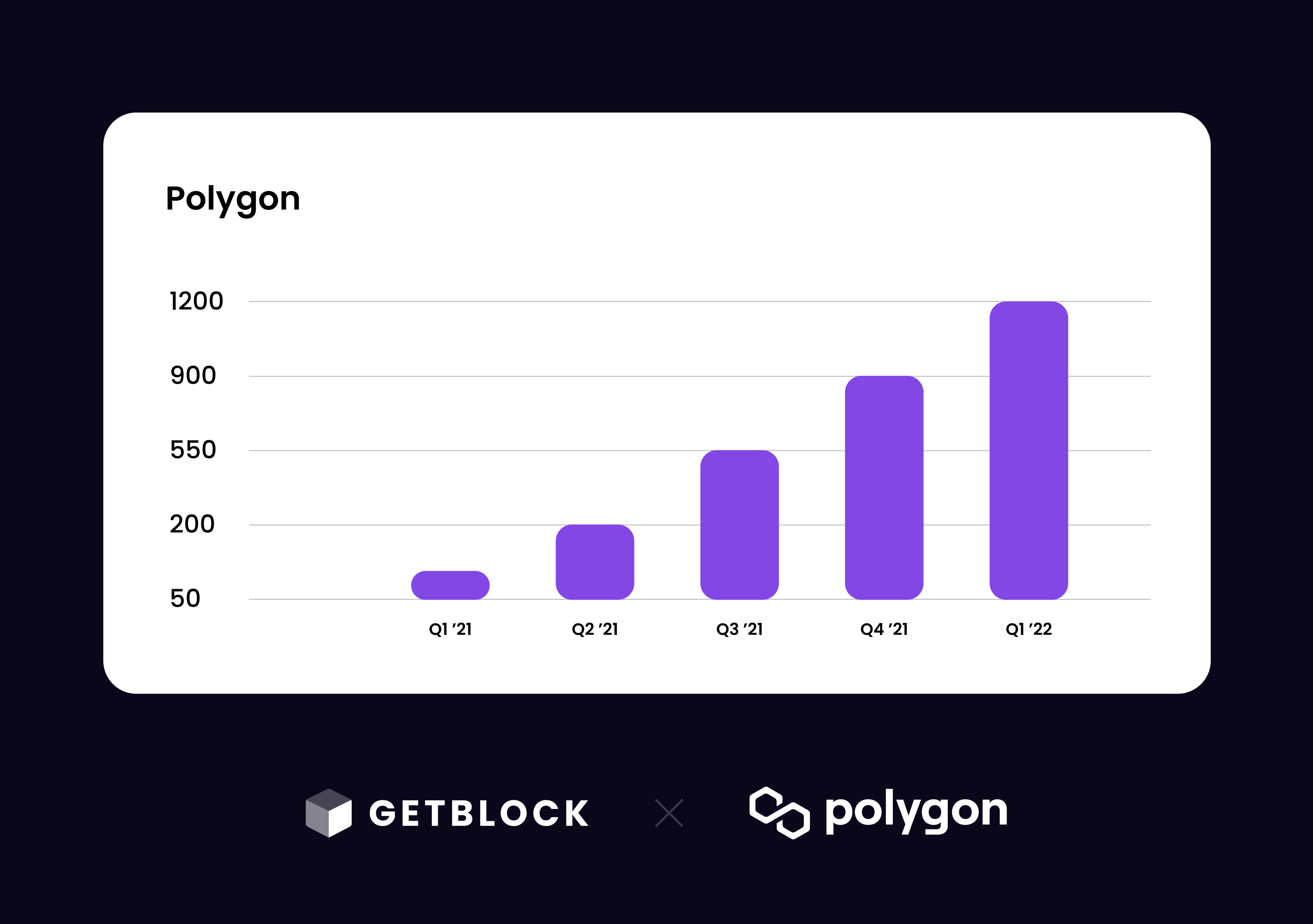Click the Q4 '21 axis label

(x=884, y=630)
